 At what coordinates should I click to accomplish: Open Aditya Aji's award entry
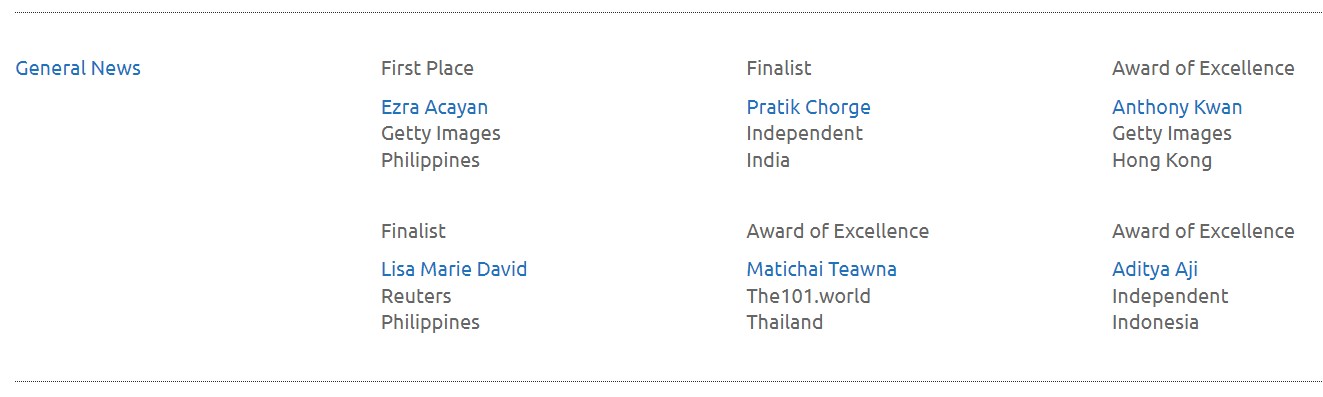click(1155, 269)
